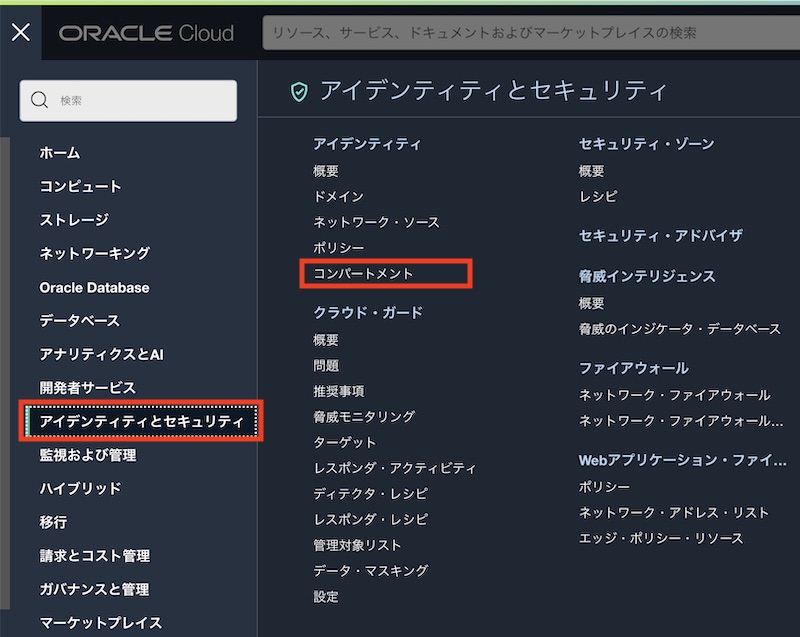The image size is (800, 637).
Task: Select アイデンティティとセキュリティ in left menu
Action: pos(141,421)
